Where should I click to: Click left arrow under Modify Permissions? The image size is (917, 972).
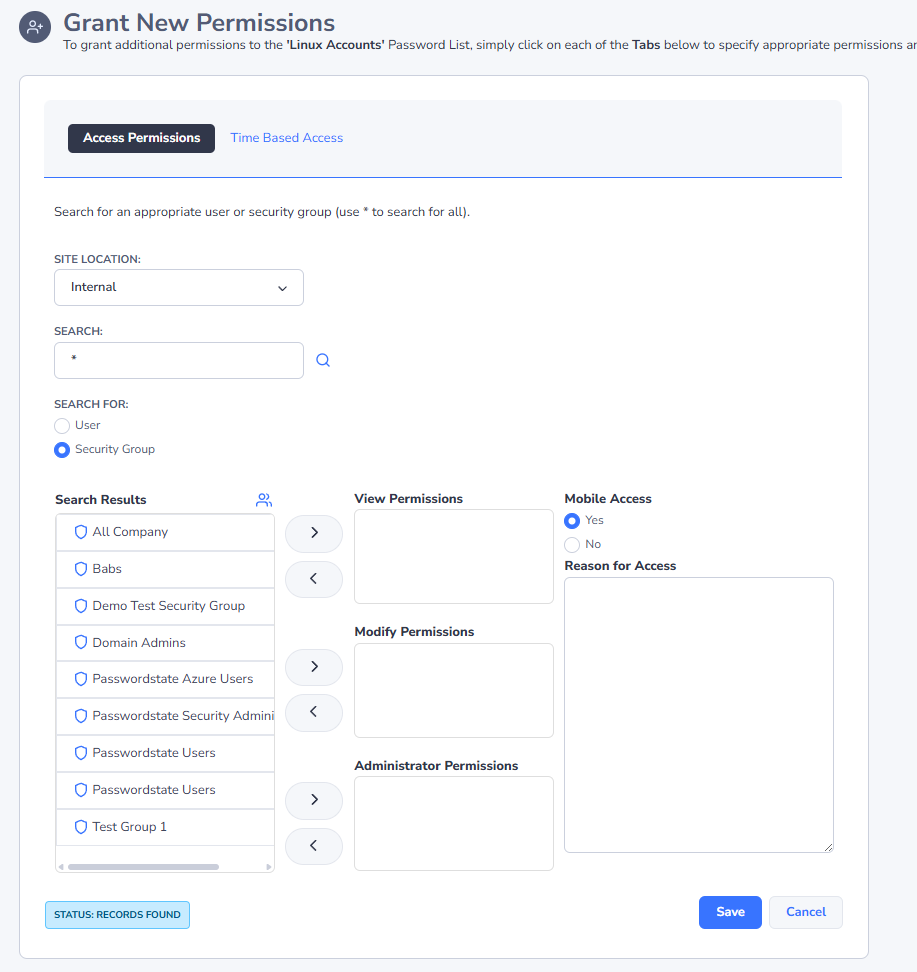(313, 712)
